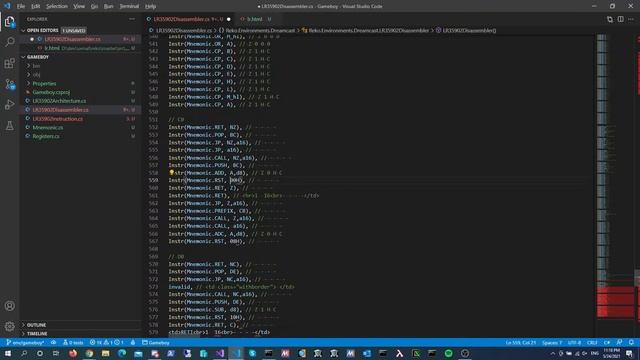Open the Windows Start menu
This screenshot has height=360, width=640.
coord(8,353)
